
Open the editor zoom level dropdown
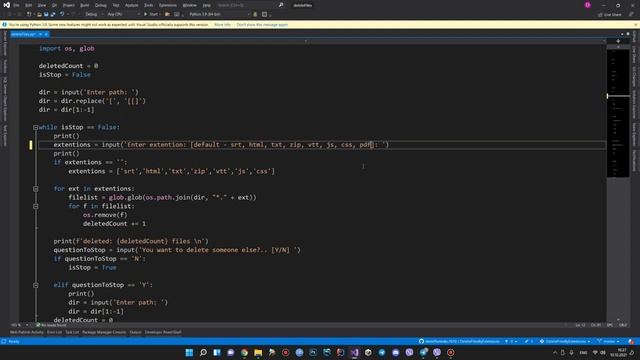20,325
